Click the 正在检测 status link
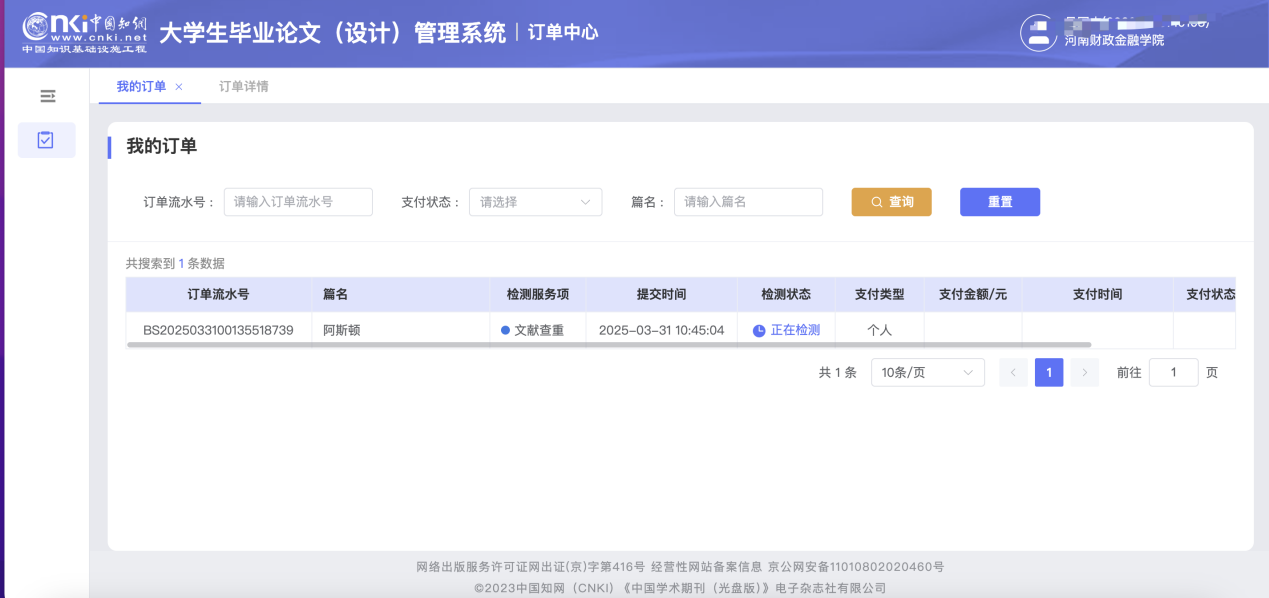1269x598 pixels. pyautogui.click(x=795, y=330)
